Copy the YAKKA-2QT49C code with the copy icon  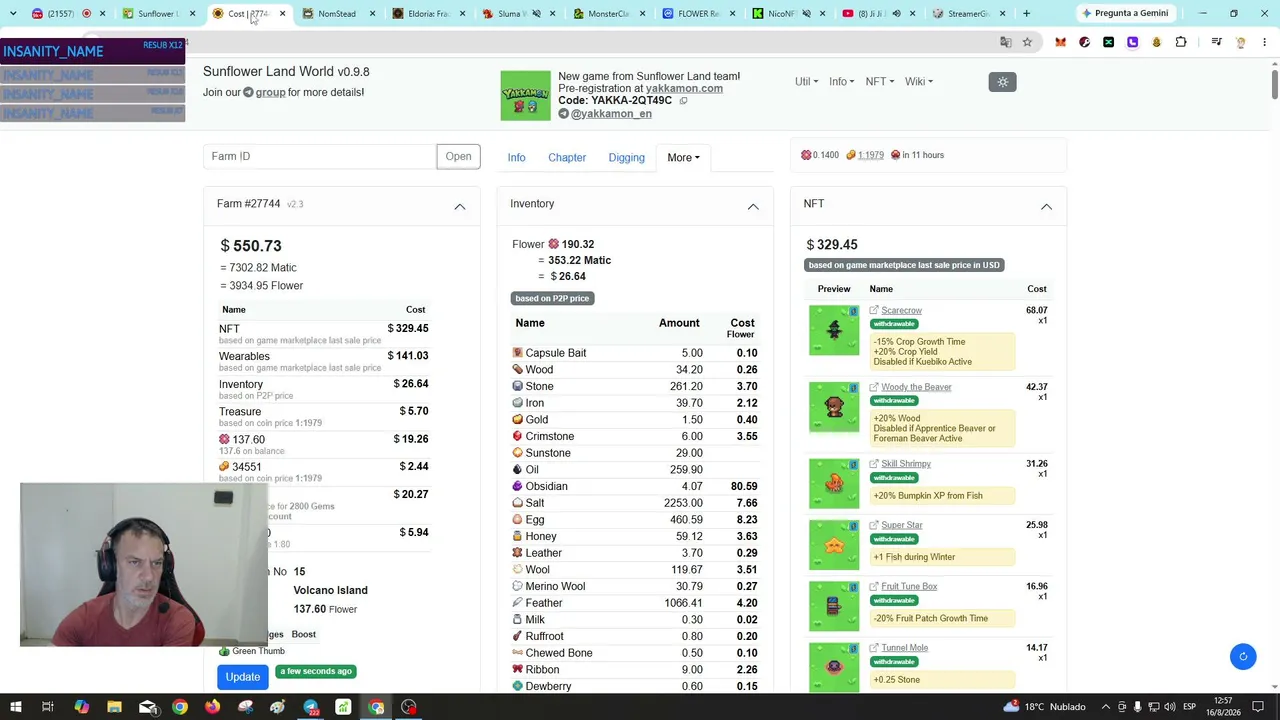[684, 101]
